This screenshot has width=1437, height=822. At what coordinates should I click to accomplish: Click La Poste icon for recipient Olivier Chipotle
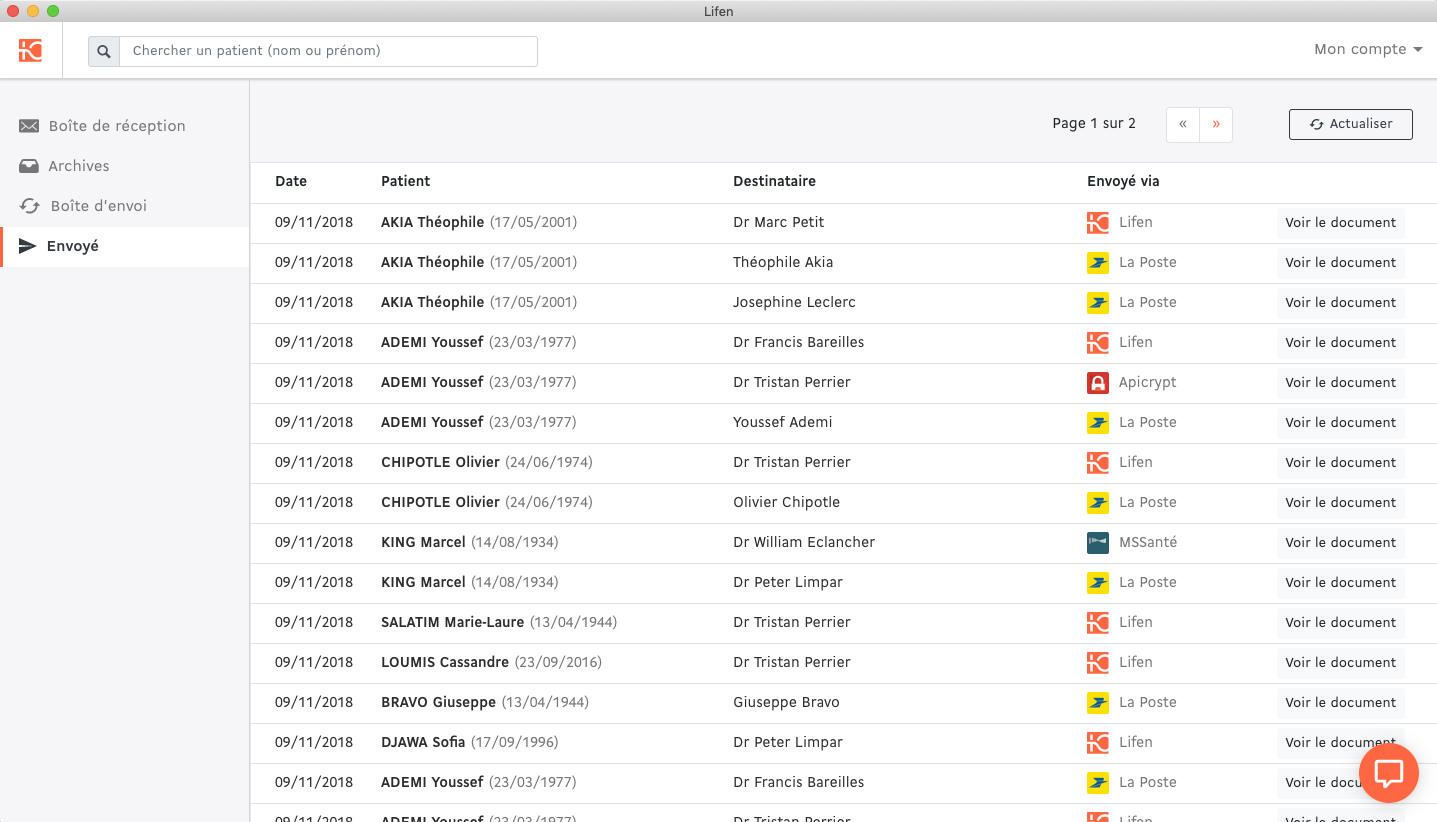[x=1098, y=503]
